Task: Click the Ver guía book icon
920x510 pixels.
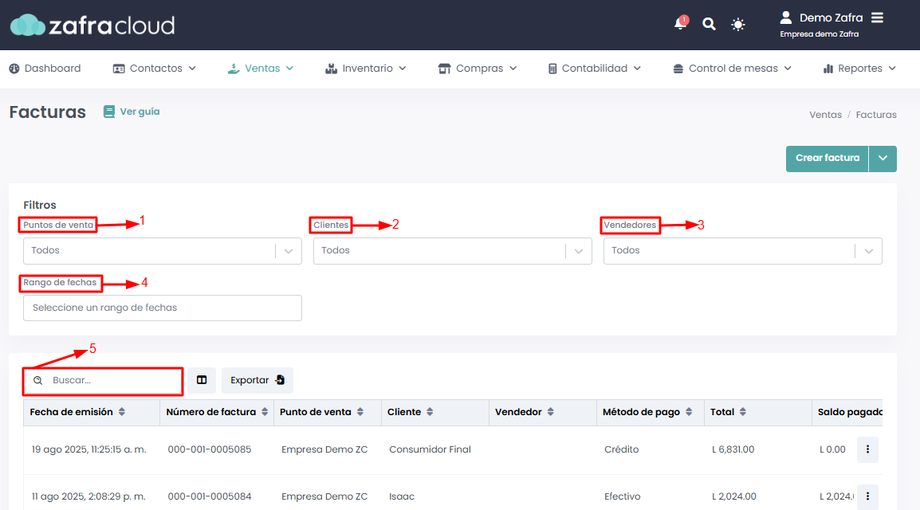Action: [x=109, y=112]
